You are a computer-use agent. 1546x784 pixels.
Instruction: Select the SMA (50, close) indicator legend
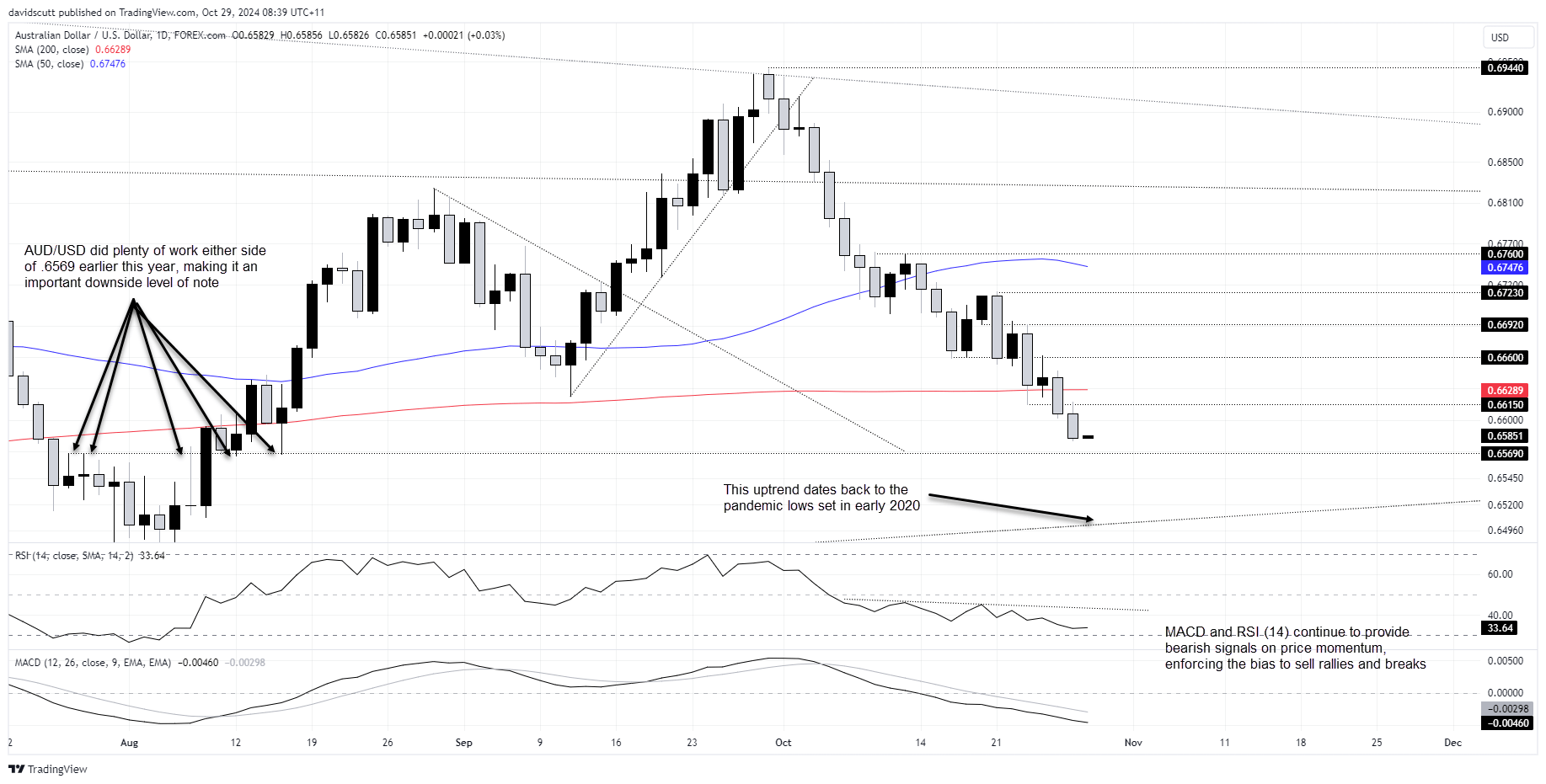[x=70, y=64]
